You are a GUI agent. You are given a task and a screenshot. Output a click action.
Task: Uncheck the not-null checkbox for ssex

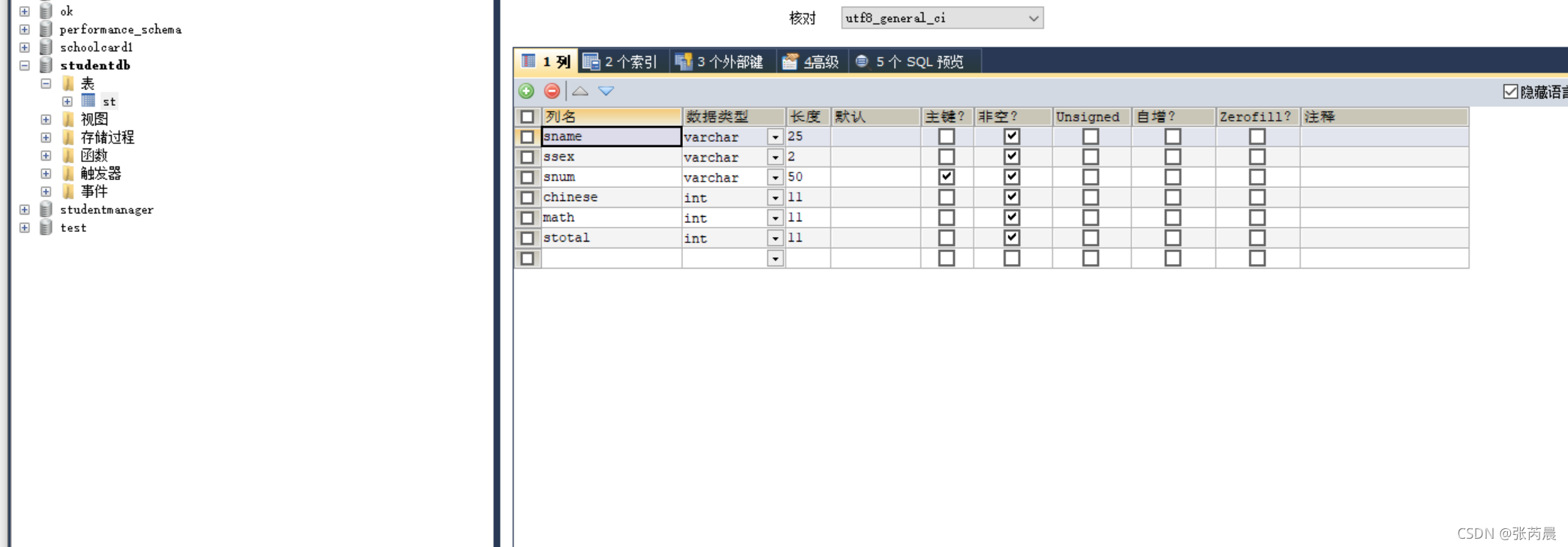coord(1012,157)
